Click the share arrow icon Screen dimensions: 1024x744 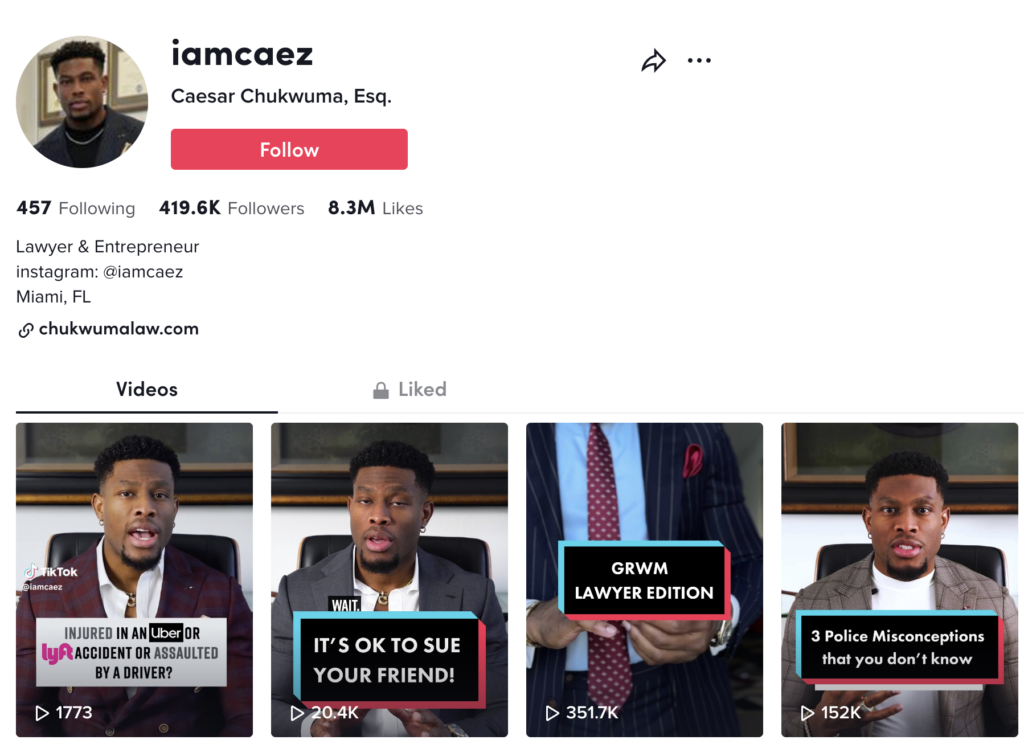pyautogui.click(x=653, y=61)
